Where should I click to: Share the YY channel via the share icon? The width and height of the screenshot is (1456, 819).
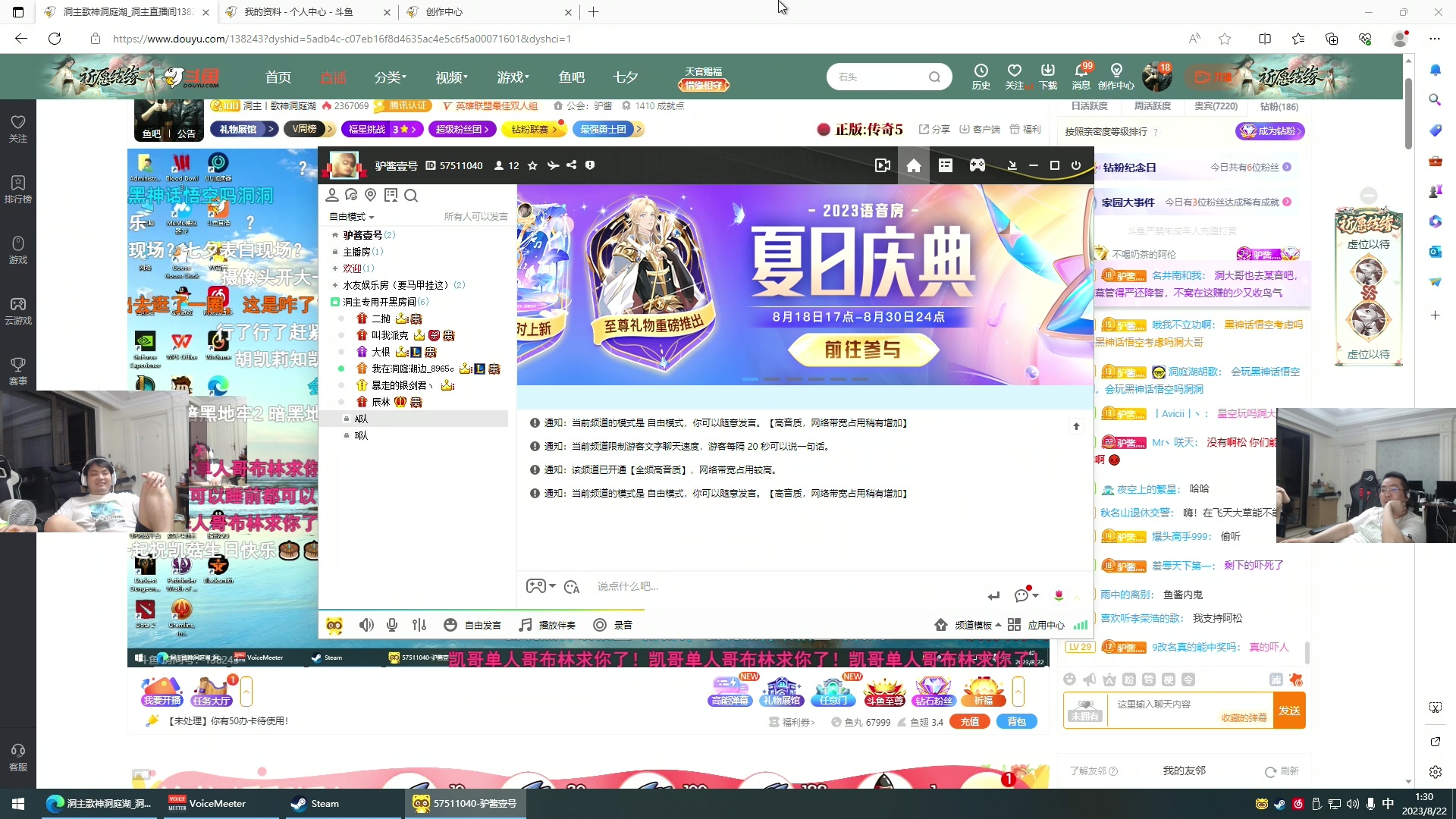tap(572, 165)
